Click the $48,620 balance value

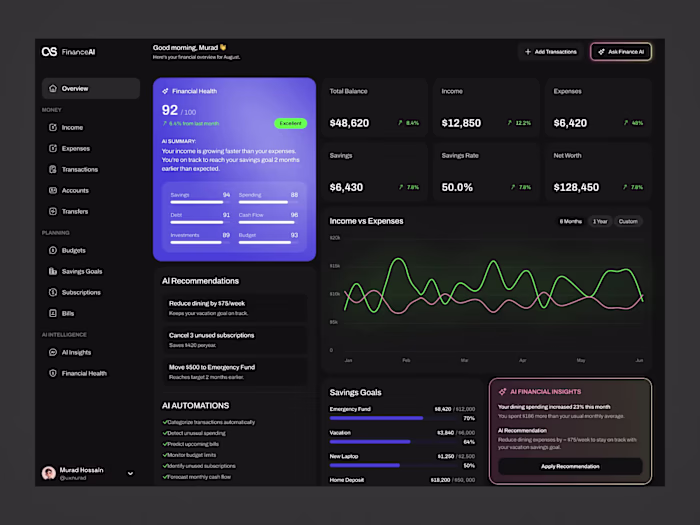[349, 123]
